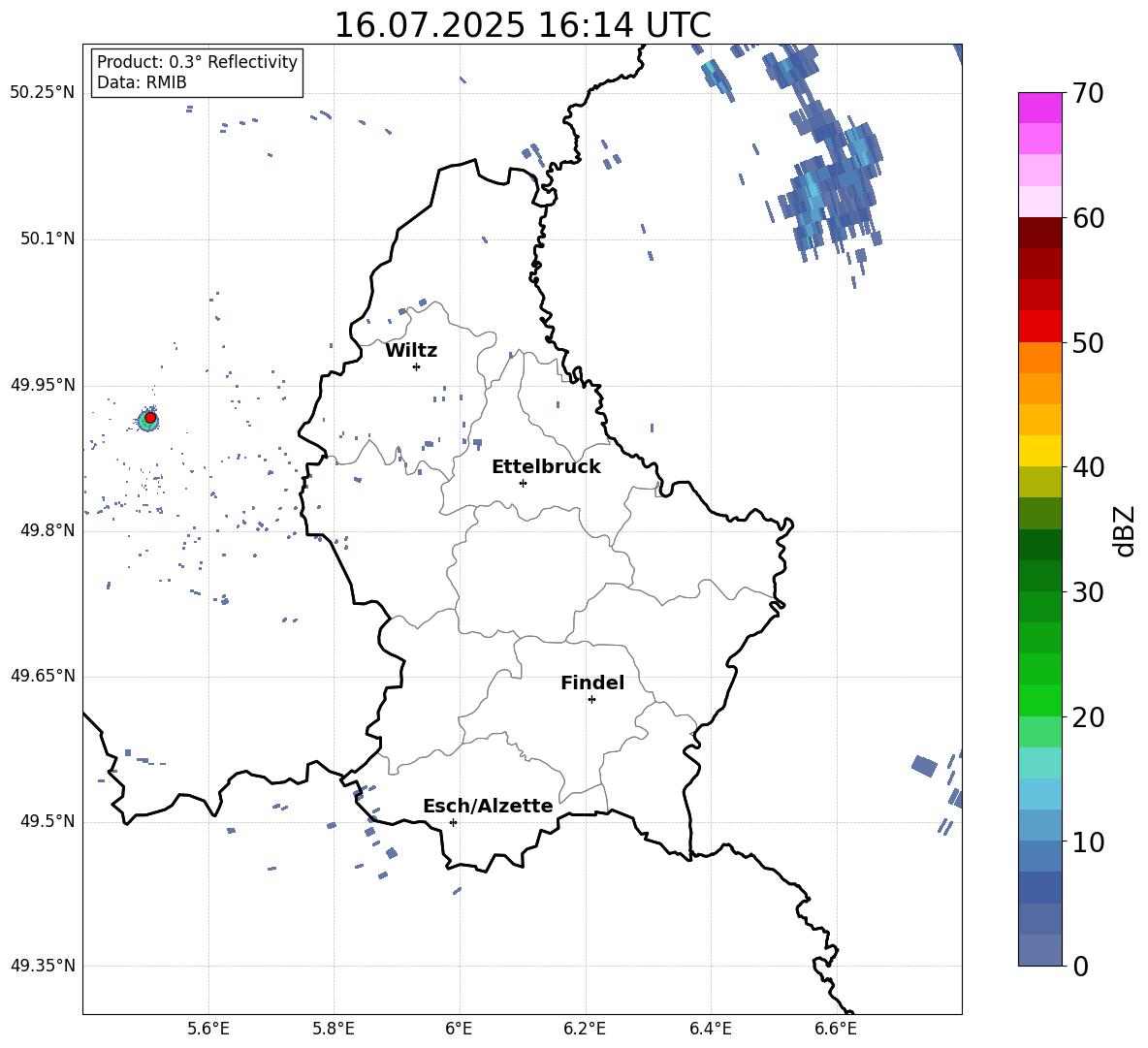Click the Data: RMIB text
Image resolution: width=1148 pixels, height=1048 pixels.
click(142, 82)
